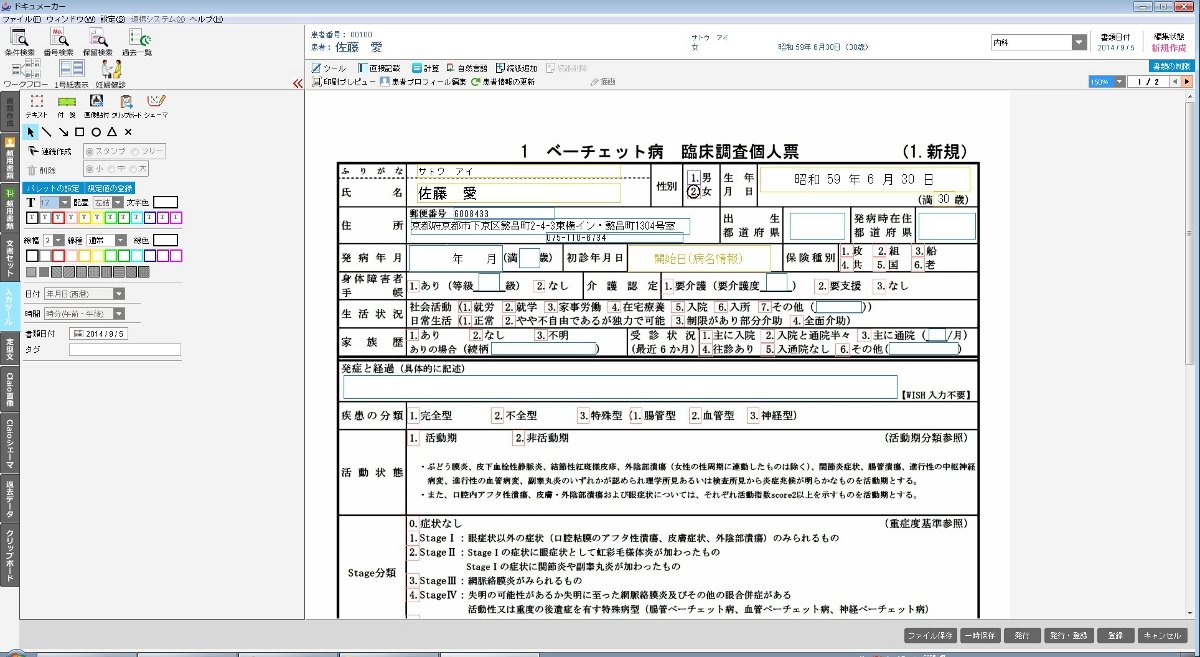Screen dimensions: 1200x657
Task: Click the ツール toolbar item
Action: pyautogui.click(x=329, y=68)
